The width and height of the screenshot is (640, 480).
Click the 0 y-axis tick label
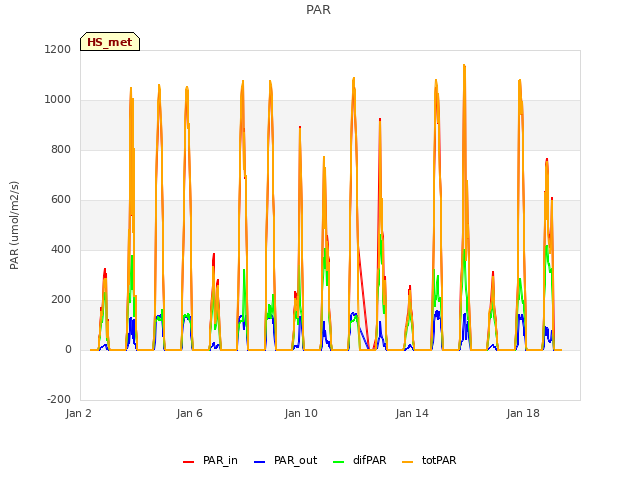pos(68,349)
